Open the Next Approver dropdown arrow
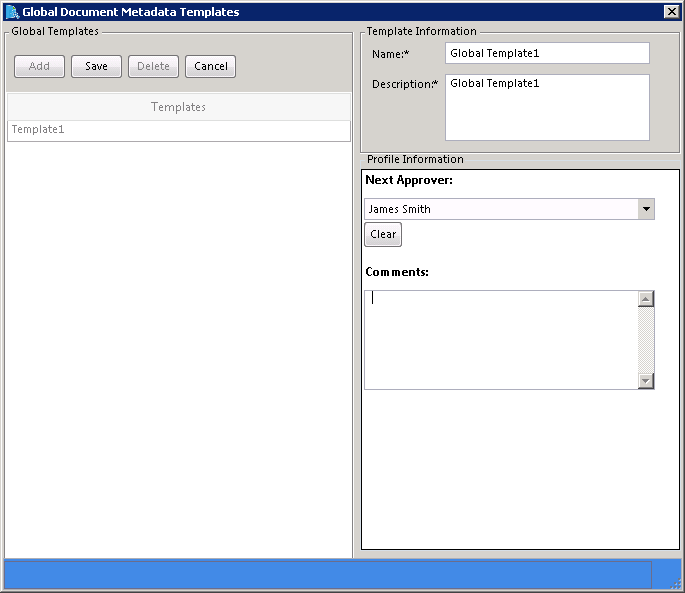This screenshot has height=593, width=685. coord(646,209)
